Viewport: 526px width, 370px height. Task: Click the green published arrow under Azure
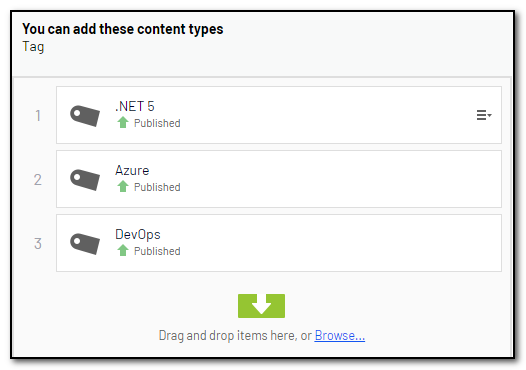(x=123, y=187)
